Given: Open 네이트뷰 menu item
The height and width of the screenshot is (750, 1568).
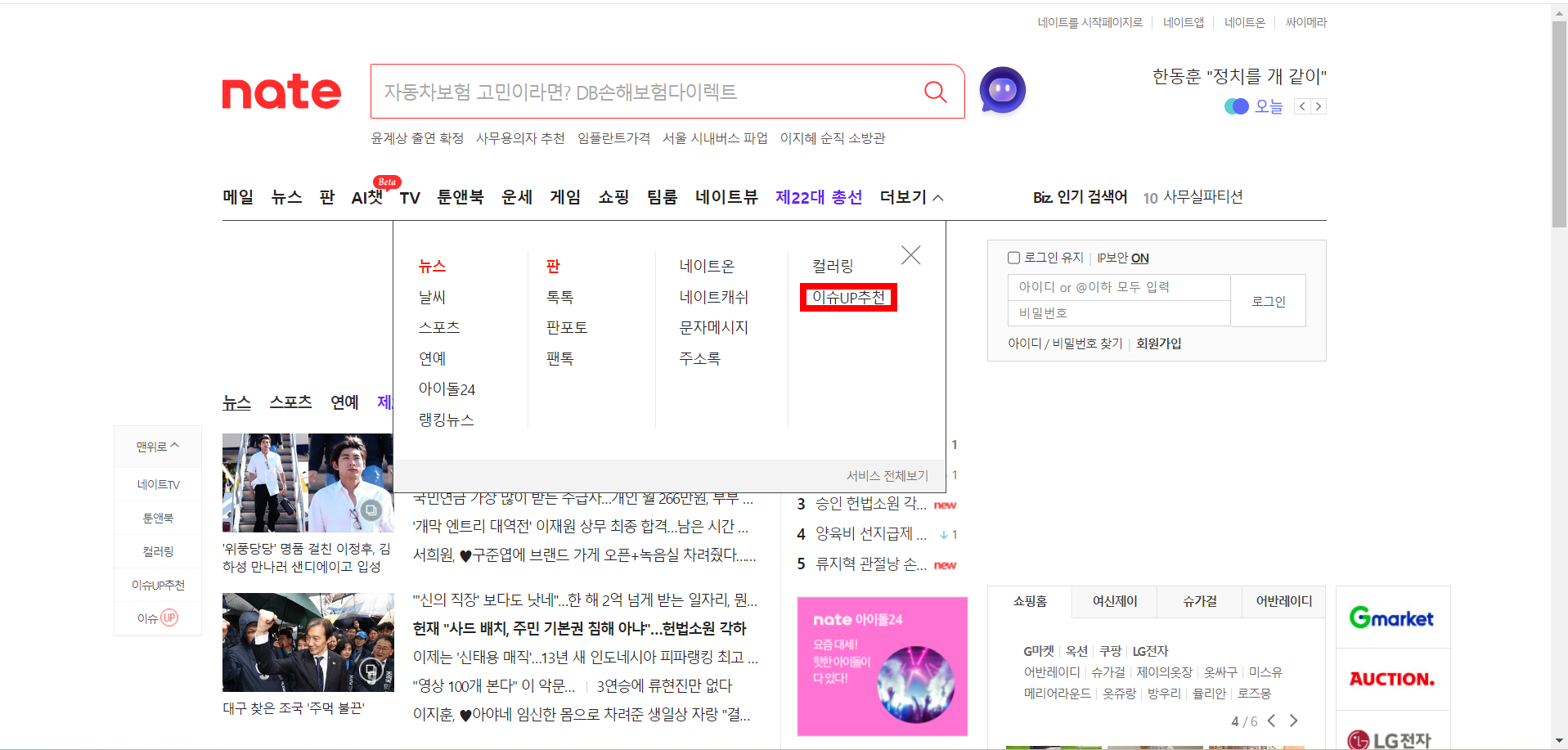Looking at the screenshot, I should click(x=726, y=197).
